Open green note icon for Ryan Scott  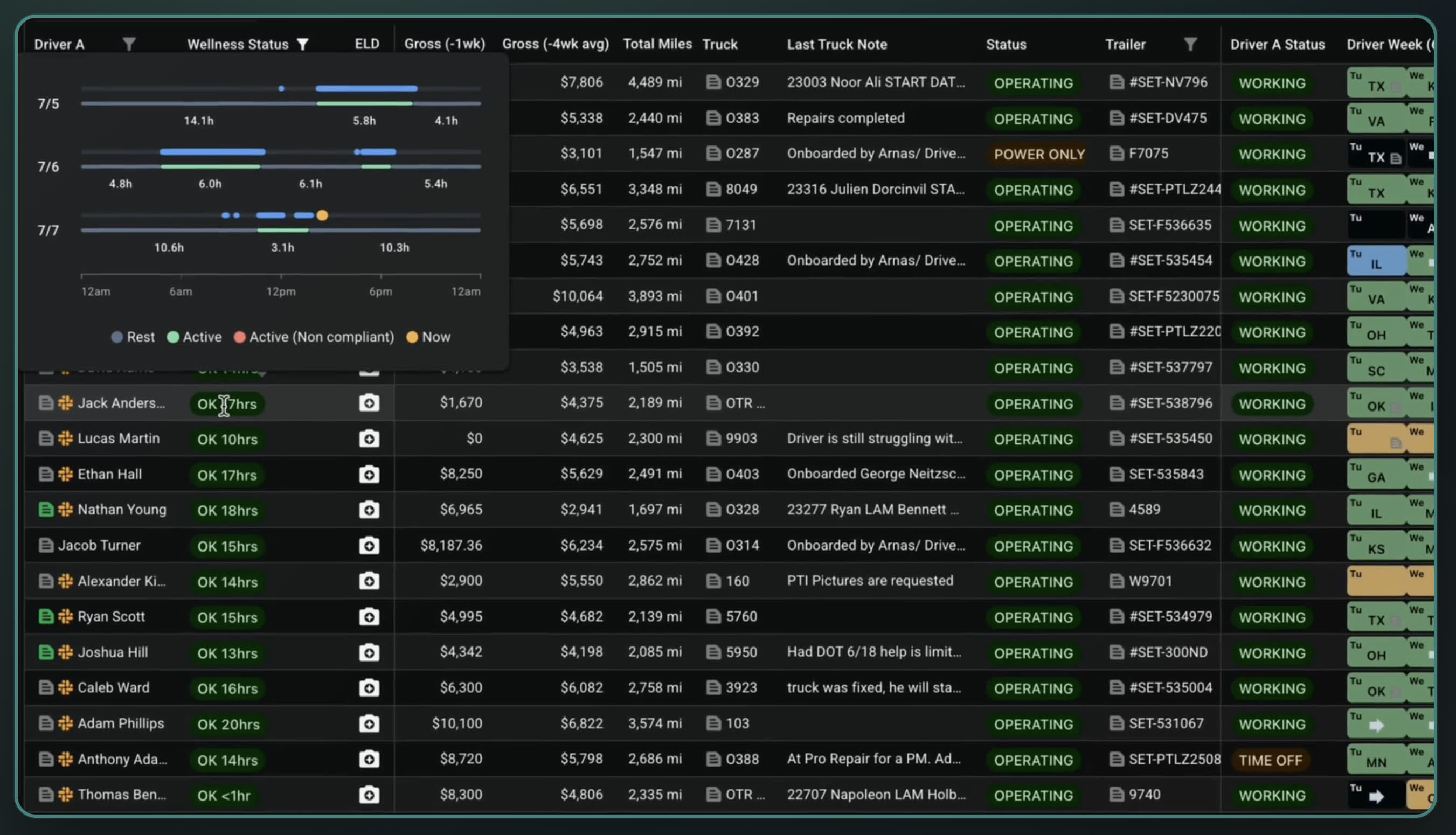click(x=46, y=616)
